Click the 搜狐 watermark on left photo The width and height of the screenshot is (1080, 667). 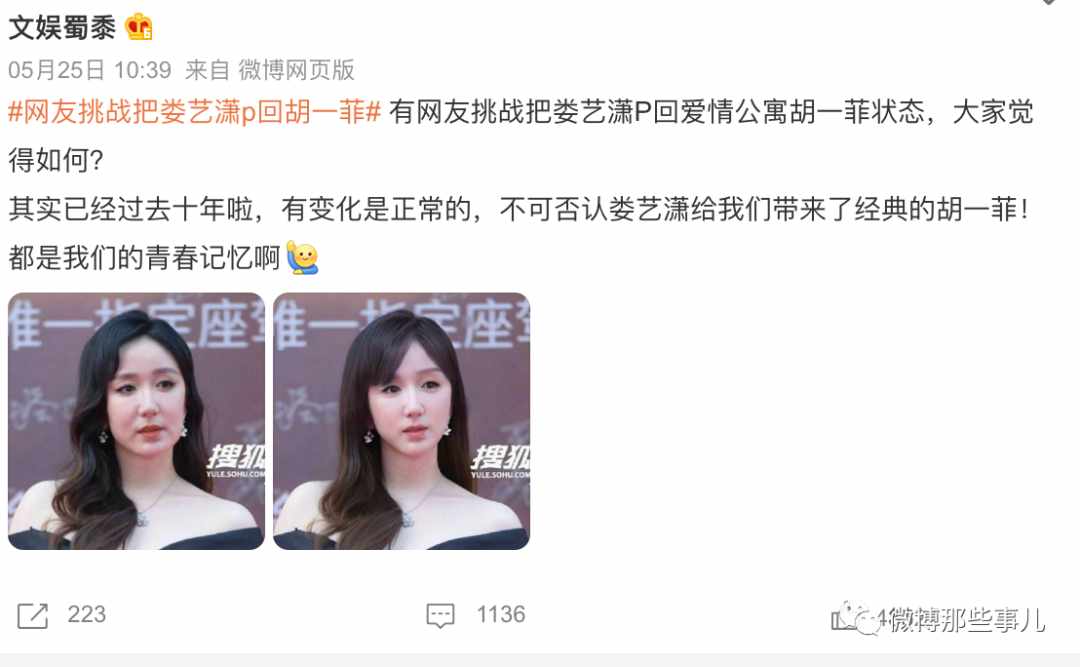(235, 461)
